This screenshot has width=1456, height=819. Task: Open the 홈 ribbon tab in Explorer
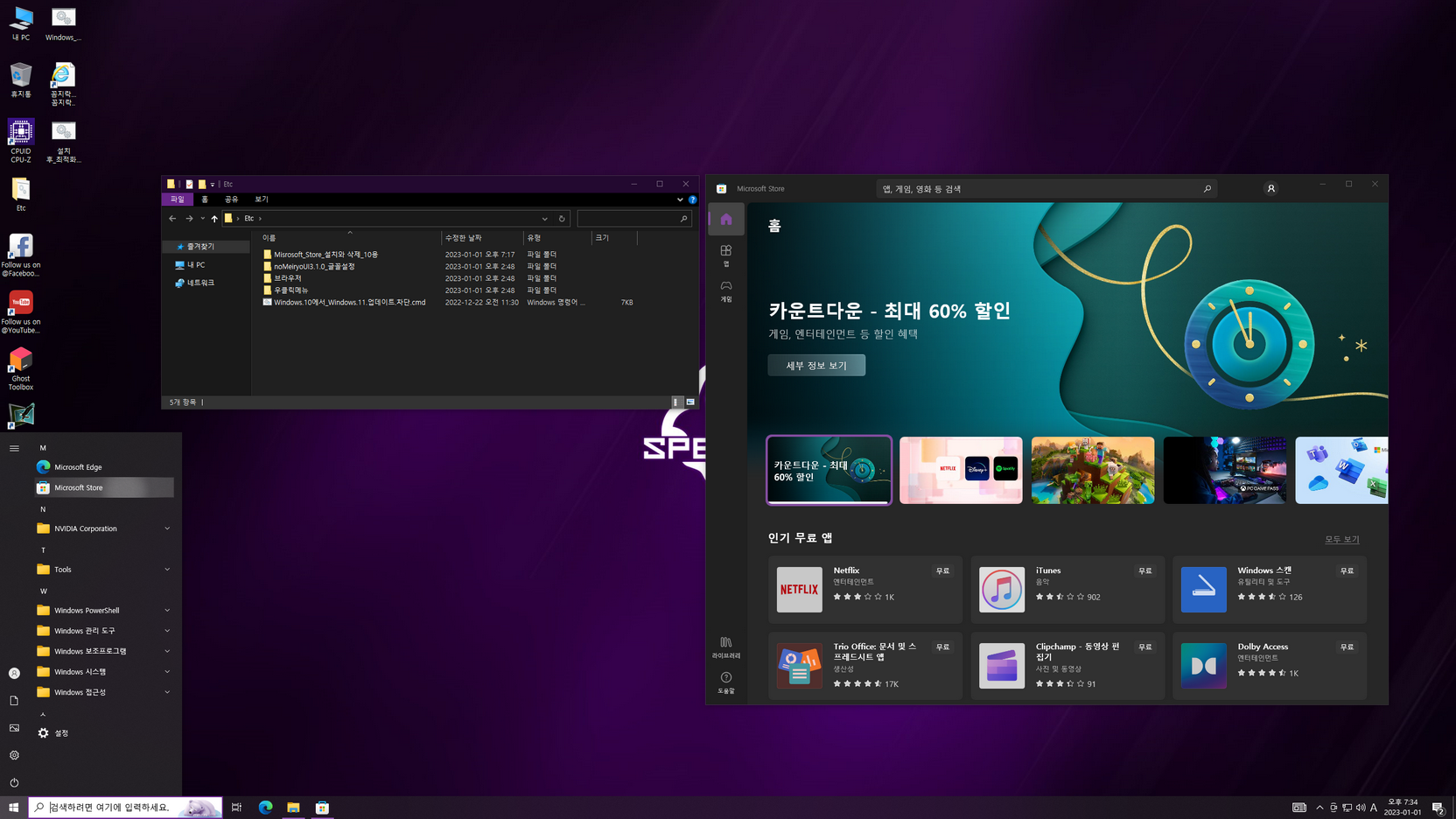pos(205,199)
